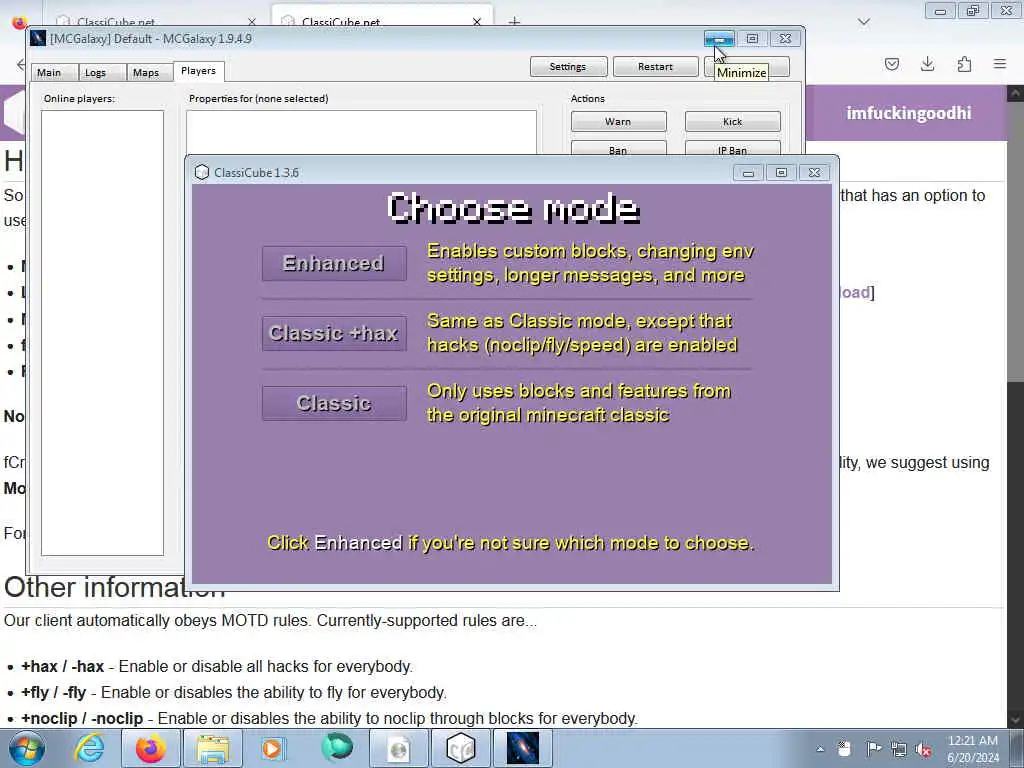Click the Ban action button
This screenshot has width=1024, height=768.
pyautogui.click(x=618, y=148)
